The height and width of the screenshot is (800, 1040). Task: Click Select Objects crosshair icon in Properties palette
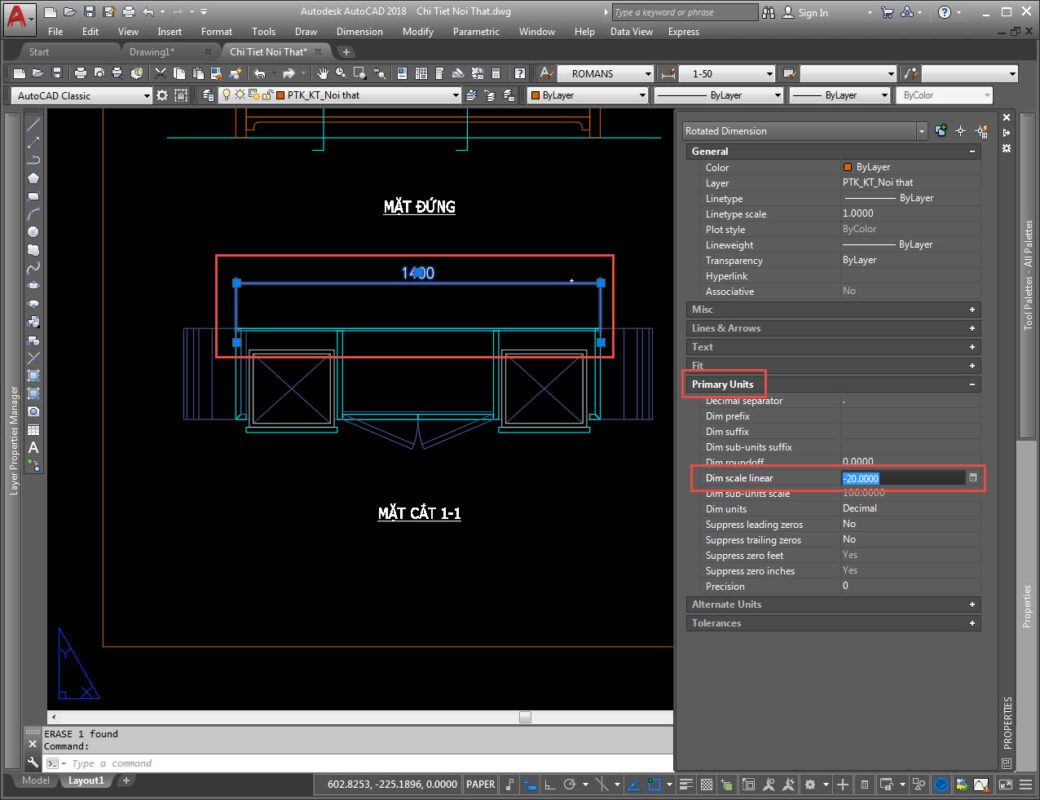(960, 131)
